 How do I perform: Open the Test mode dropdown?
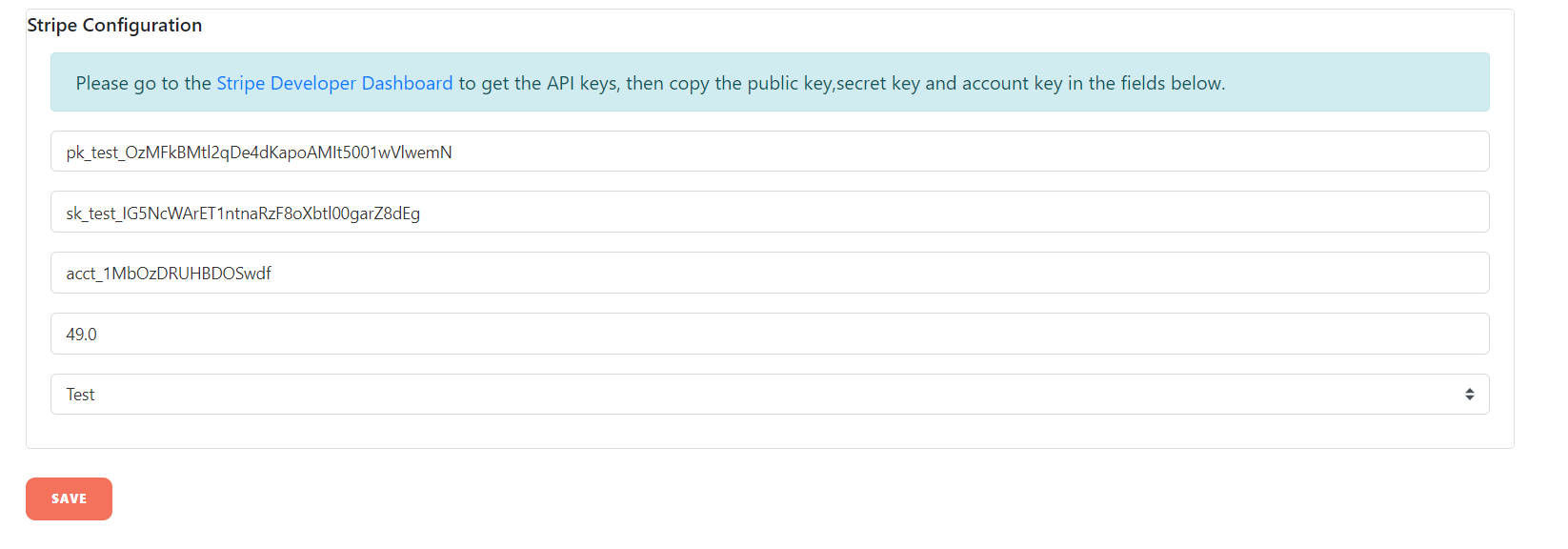[x=769, y=395]
